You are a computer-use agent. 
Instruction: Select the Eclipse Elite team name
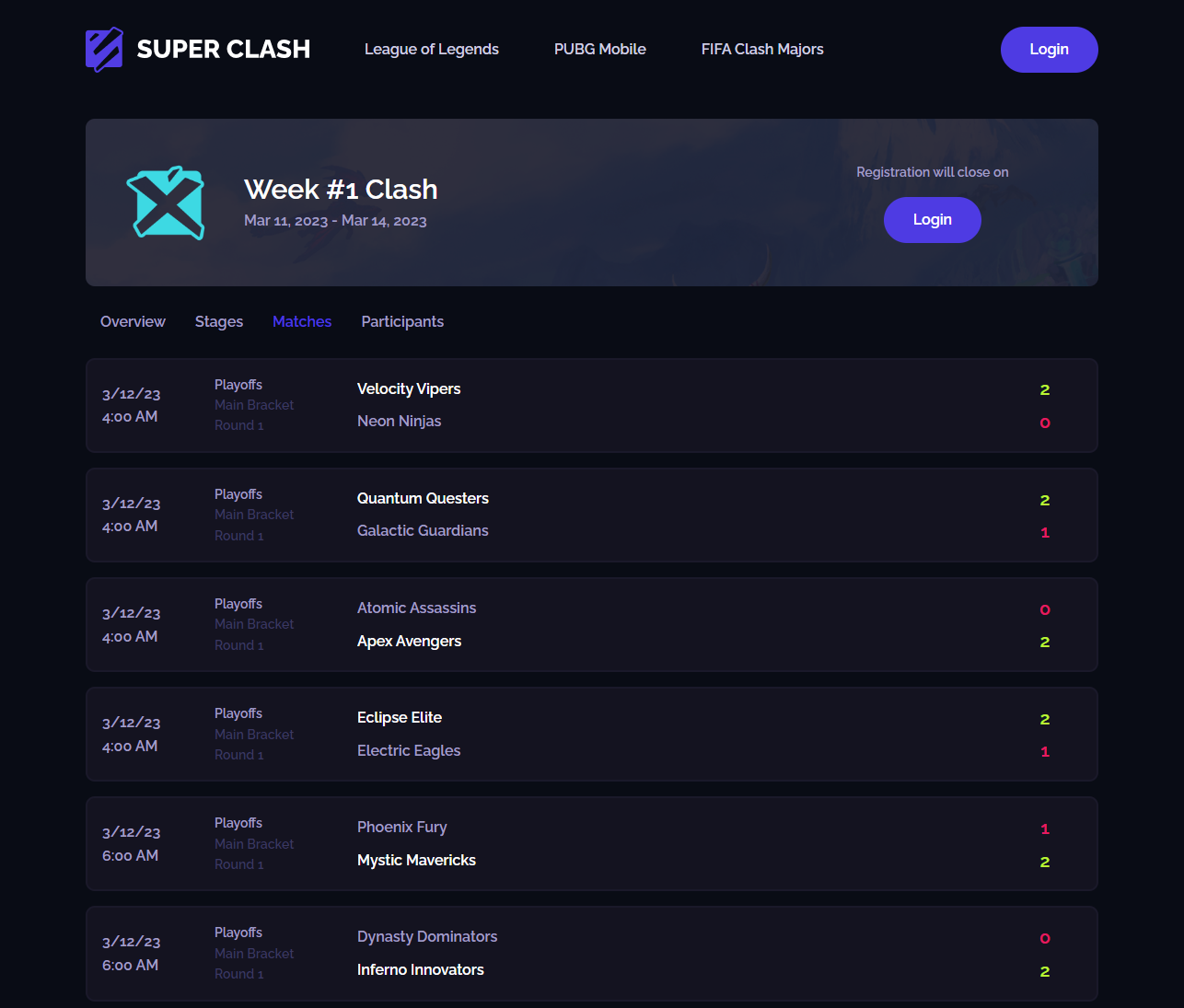point(400,717)
